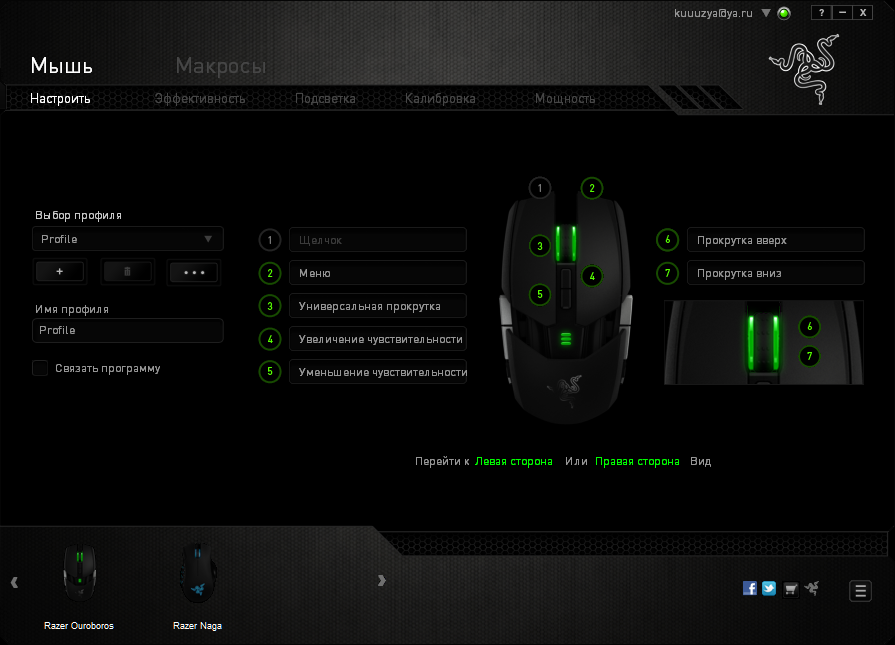Open the Razer store cart icon
Screen dimensions: 895x645
pos(790,588)
